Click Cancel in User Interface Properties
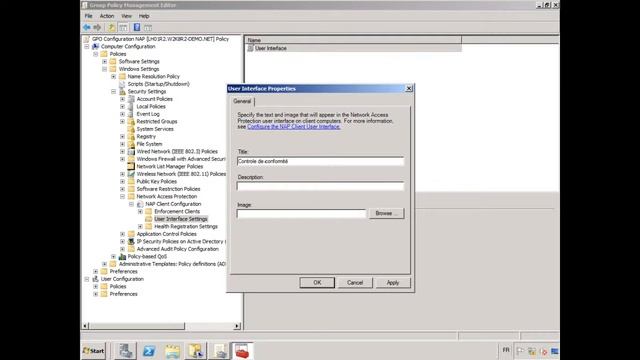Viewport: 640px width, 360px height. point(355,282)
